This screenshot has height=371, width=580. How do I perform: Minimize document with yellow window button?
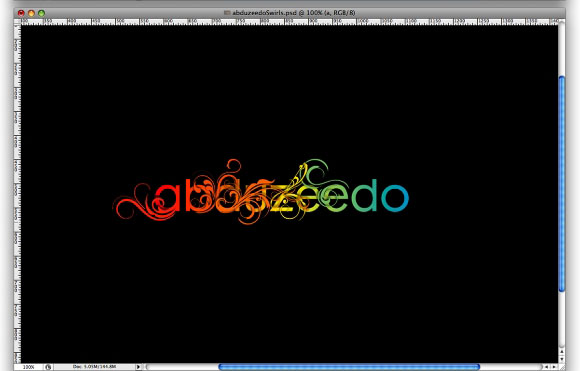click(31, 13)
